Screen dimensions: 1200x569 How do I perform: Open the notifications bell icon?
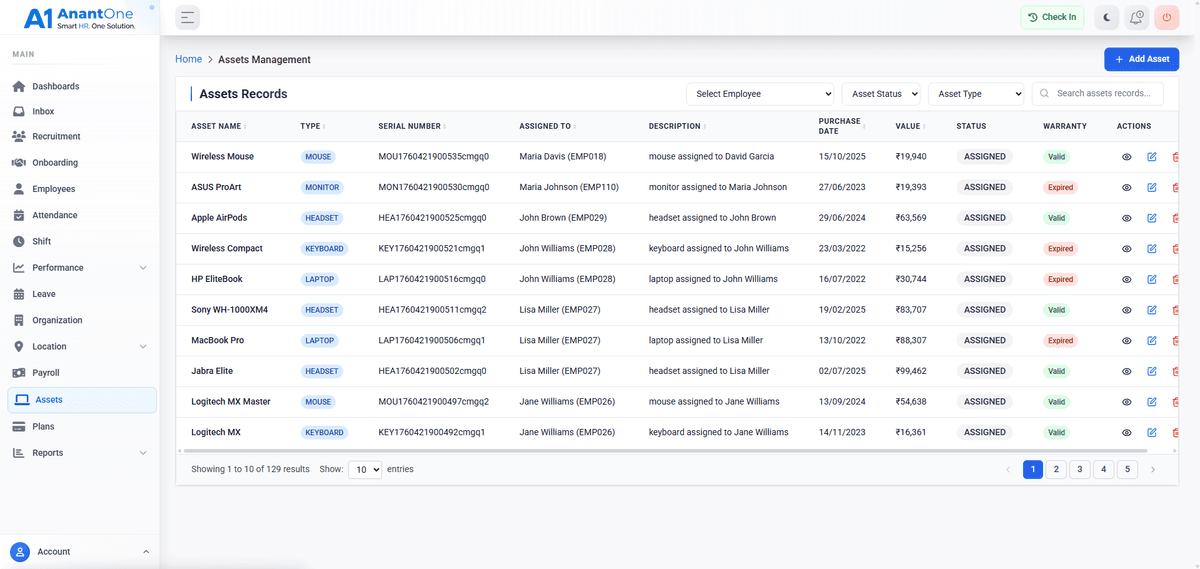[x=1136, y=17]
